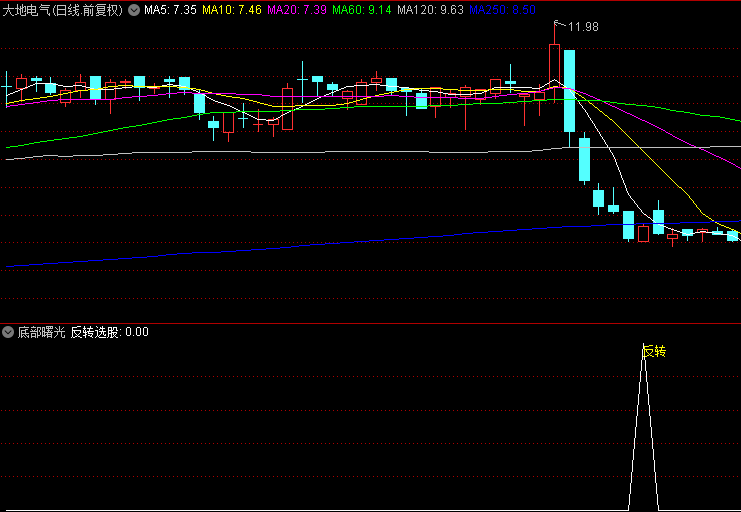Screen dimensions: 741x512
Task: Click the 底部曙光 indicator name
Action: point(42,332)
